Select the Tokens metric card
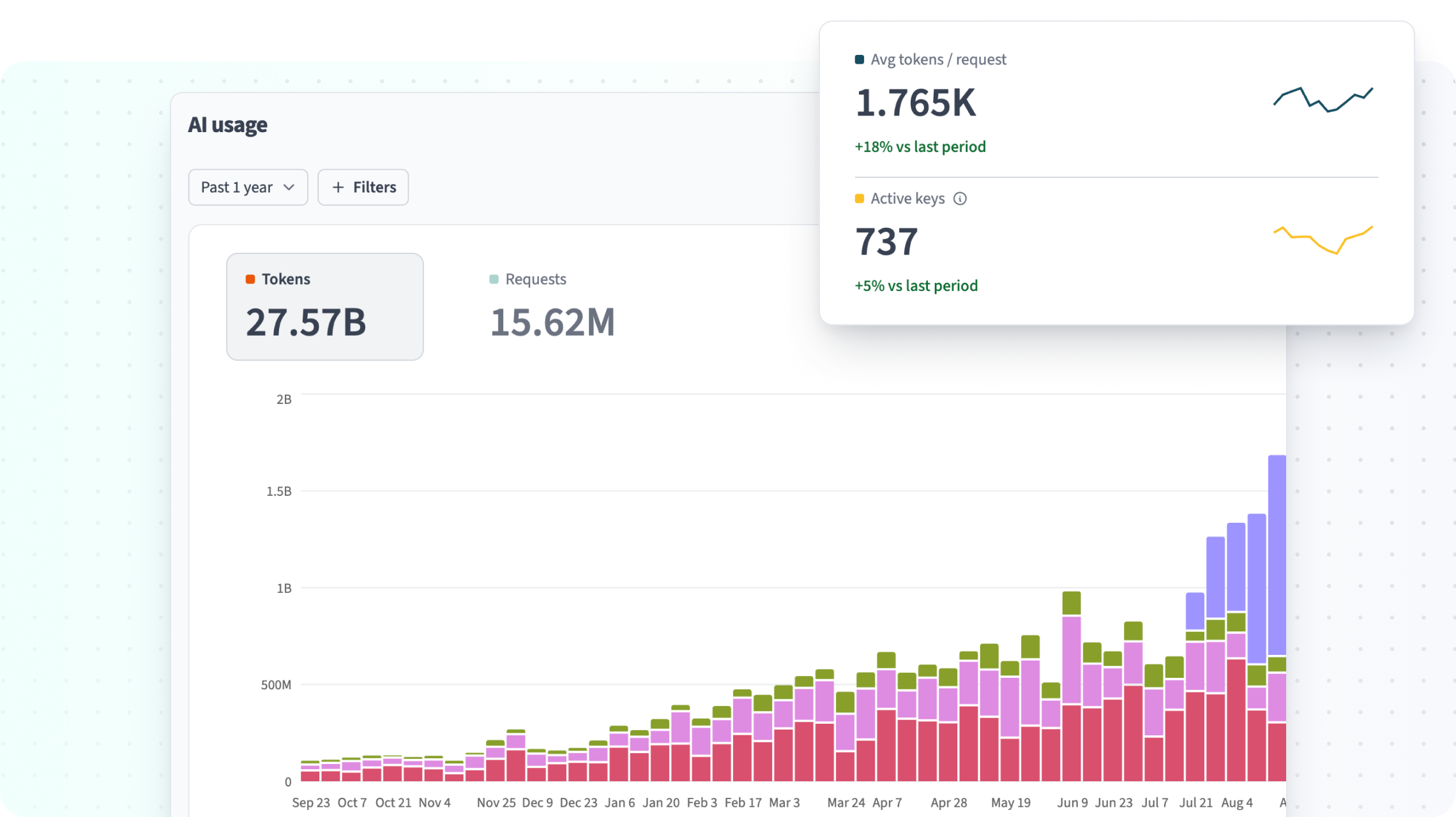 click(x=325, y=306)
